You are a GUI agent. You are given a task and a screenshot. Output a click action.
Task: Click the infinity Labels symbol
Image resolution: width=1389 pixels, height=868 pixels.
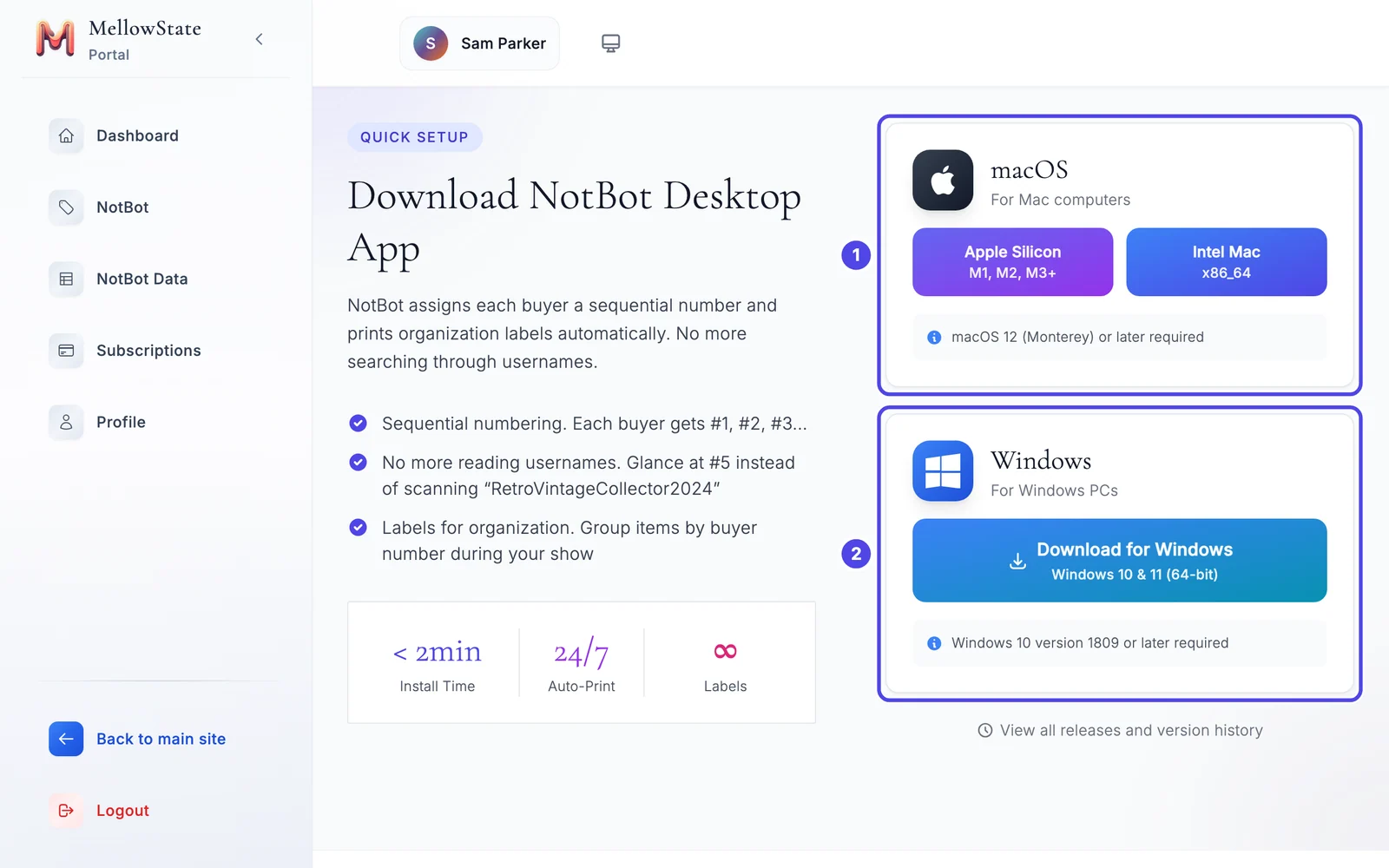click(x=725, y=652)
